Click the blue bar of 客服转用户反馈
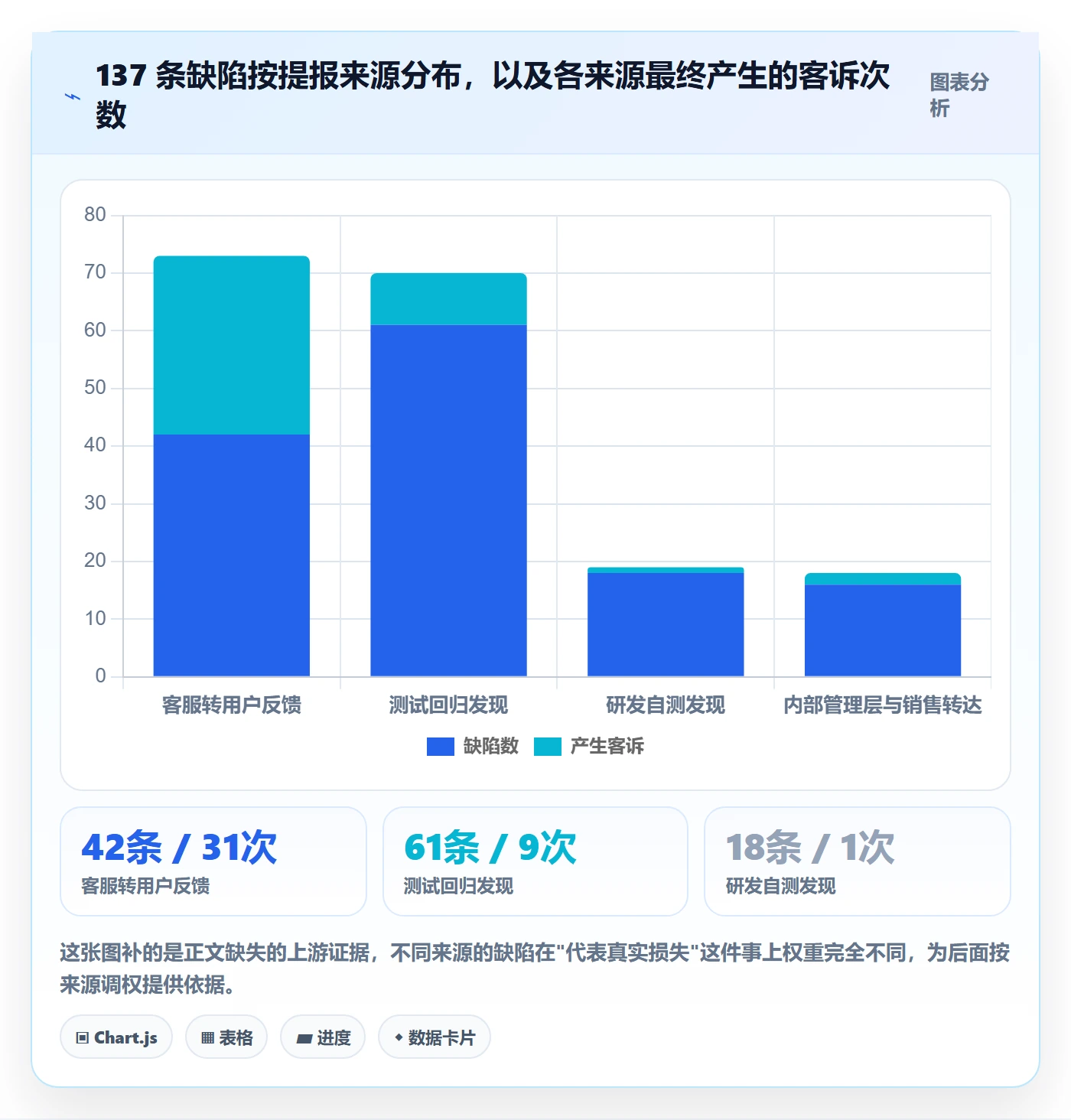The width and height of the screenshot is (1071, 1120). click(232, 555)
